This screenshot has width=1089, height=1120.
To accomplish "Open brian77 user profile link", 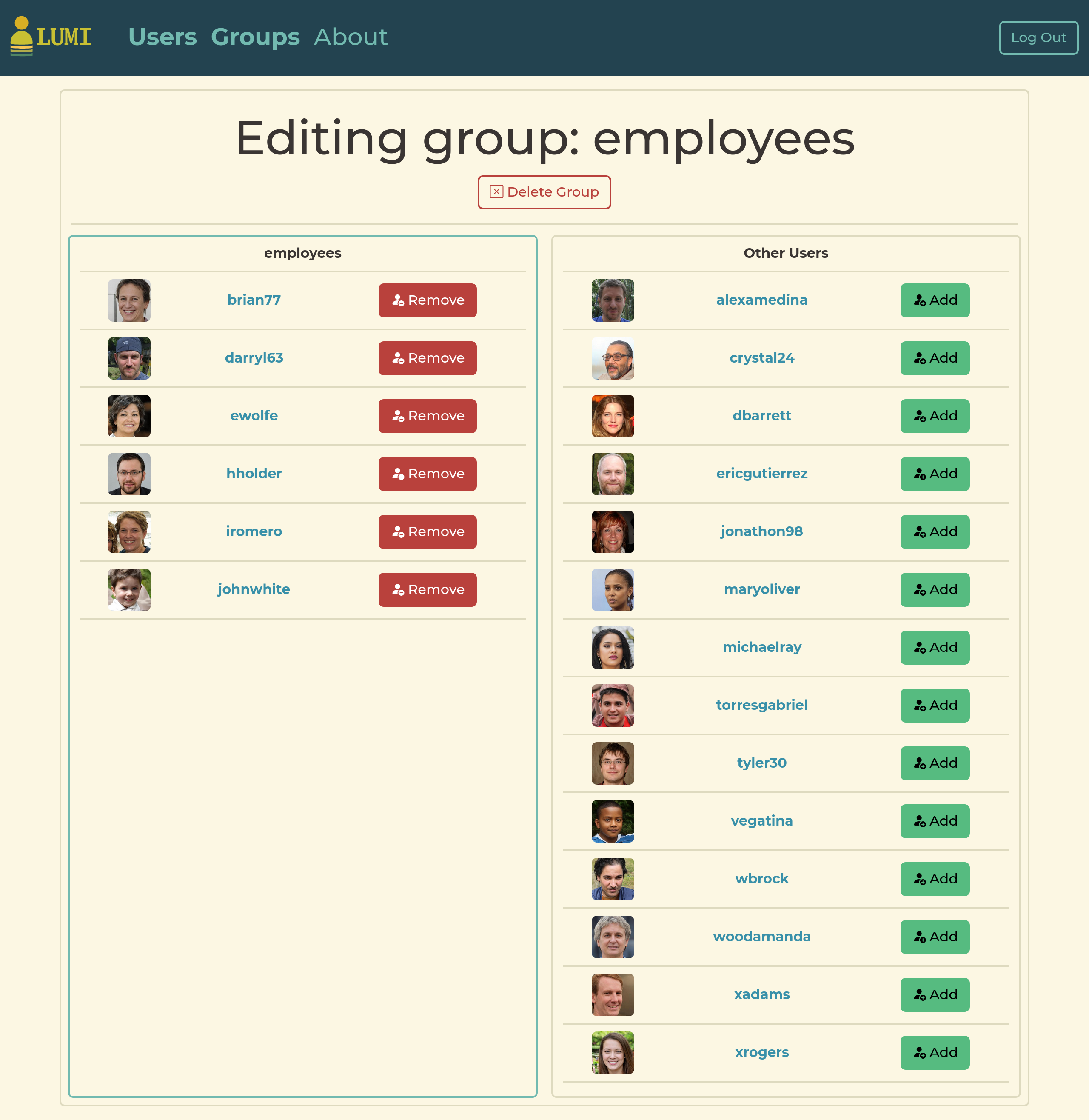I will click(x=254, y=300).
